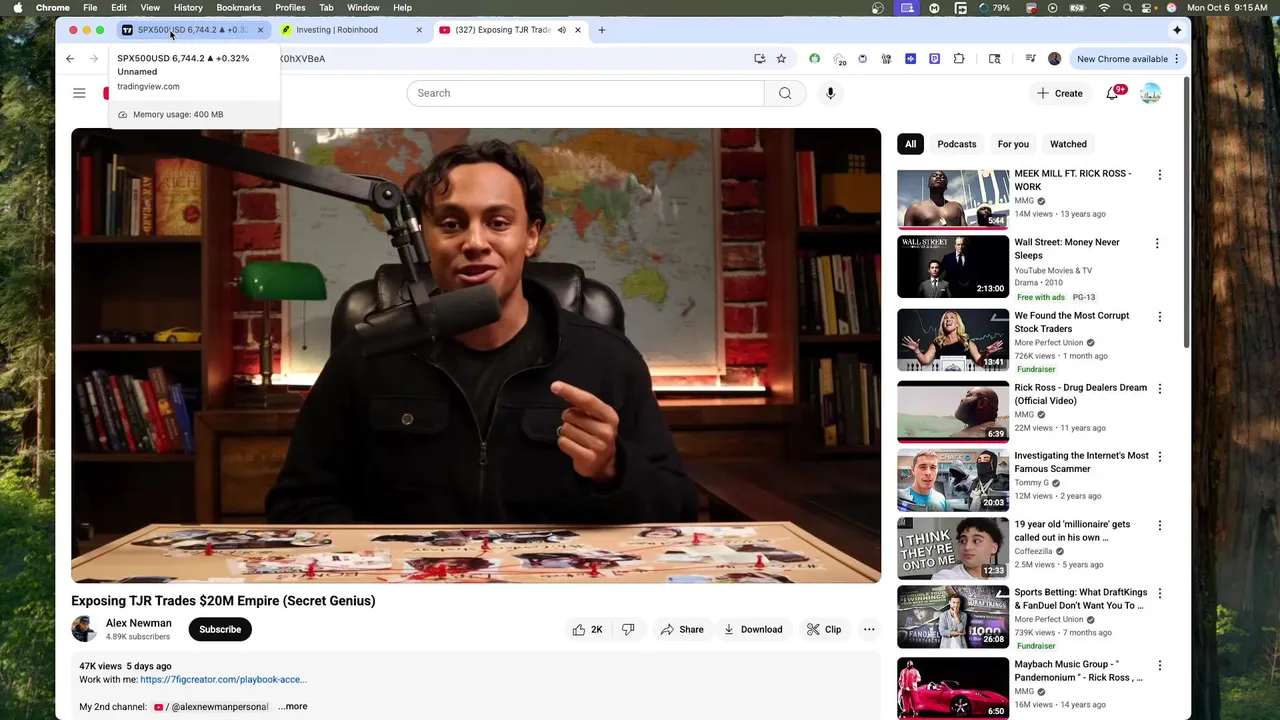Open Wall Street: Money Never Sleeps thumbnail
Image resolution: width=1280 pixels, height=720 pixels.
pyautogui.click(x=953, y=267)
